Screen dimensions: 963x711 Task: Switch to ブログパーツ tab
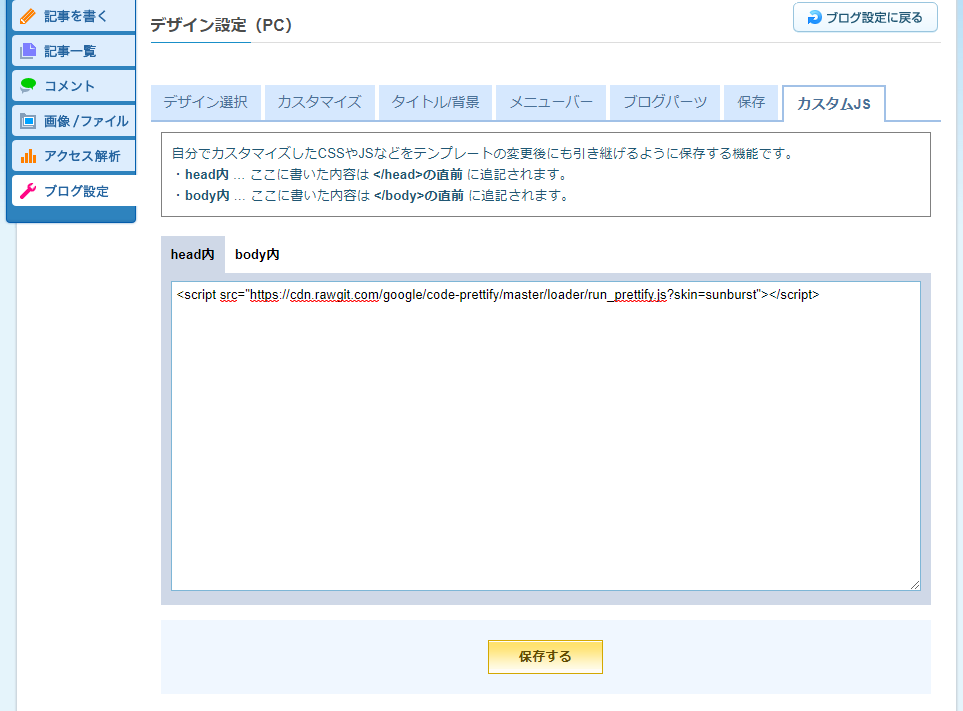[665, 103]
